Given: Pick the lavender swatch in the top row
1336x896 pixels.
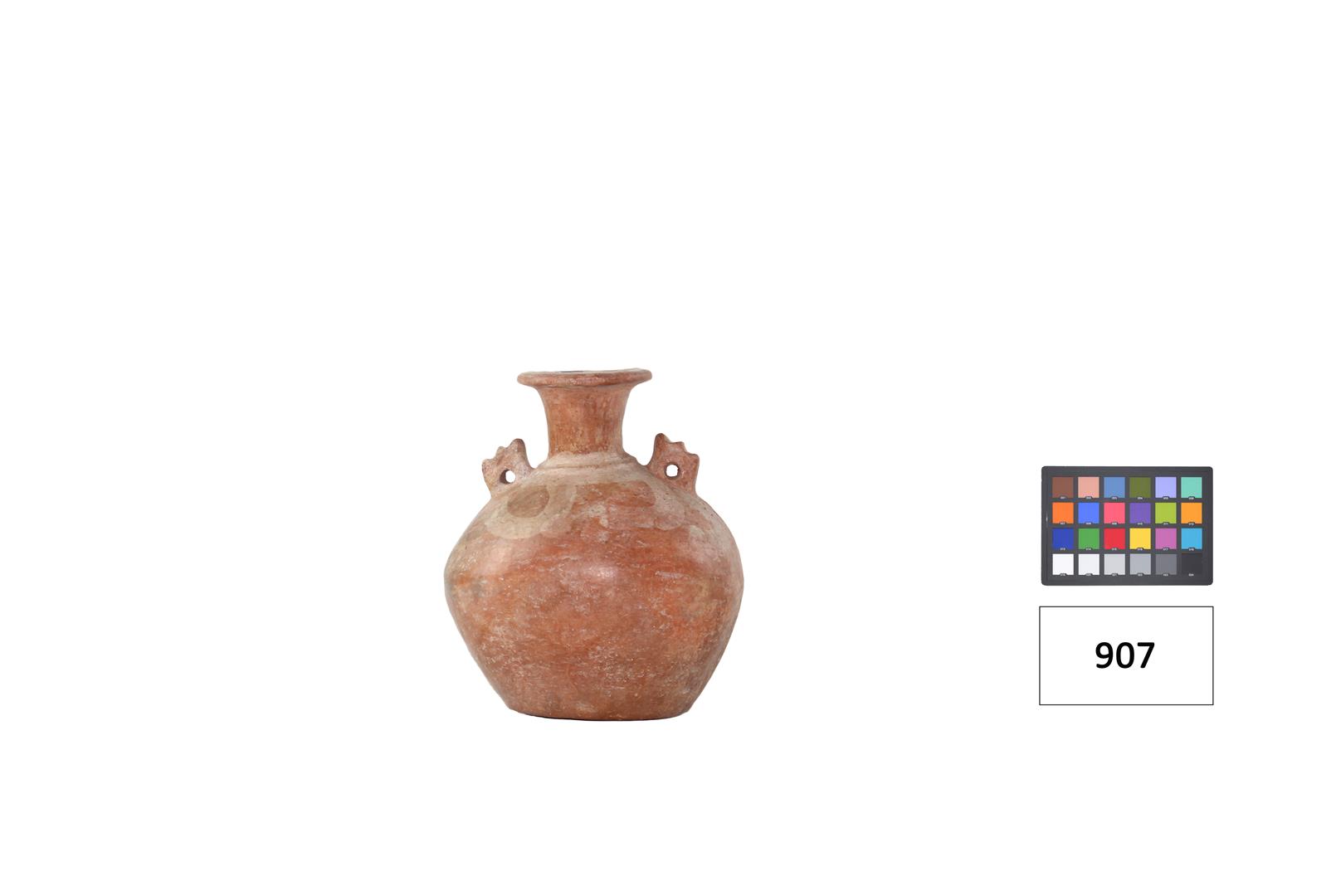Looking at the screenshot, I should [x=1166, y=487].
